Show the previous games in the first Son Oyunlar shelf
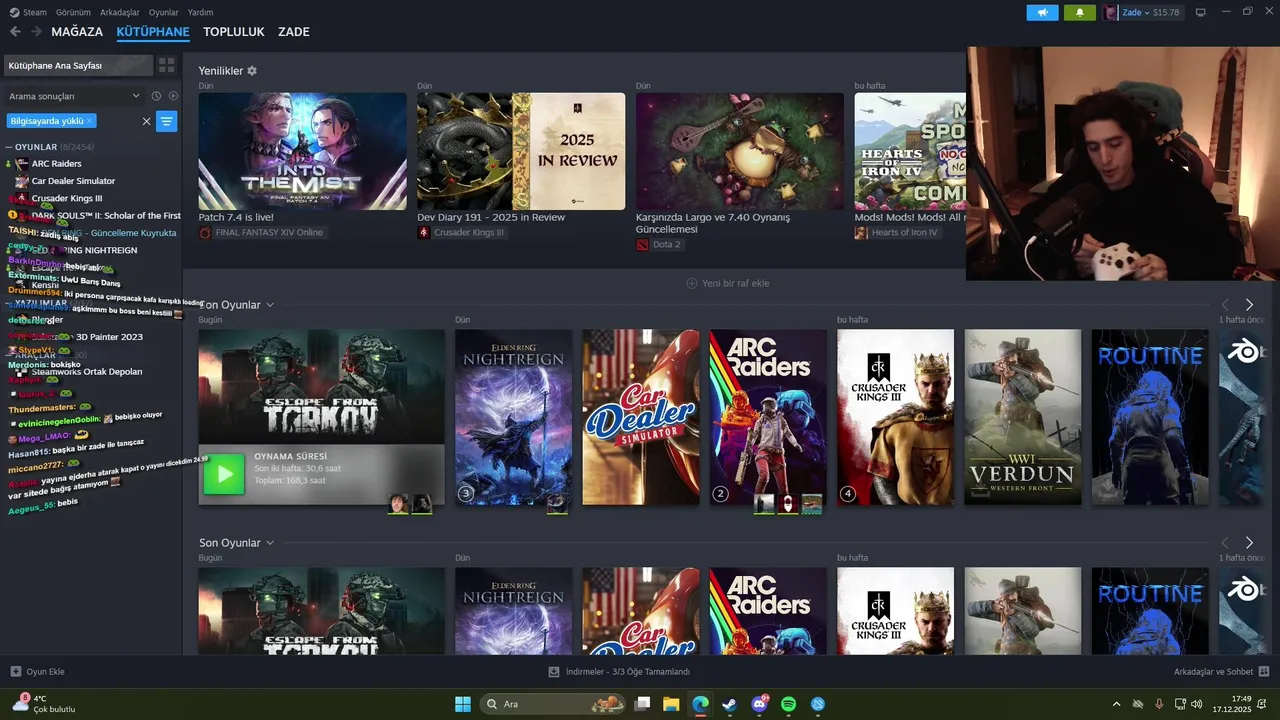Image resolution: width=1280 pixels, height=720 pixels. coord(1225,305)
